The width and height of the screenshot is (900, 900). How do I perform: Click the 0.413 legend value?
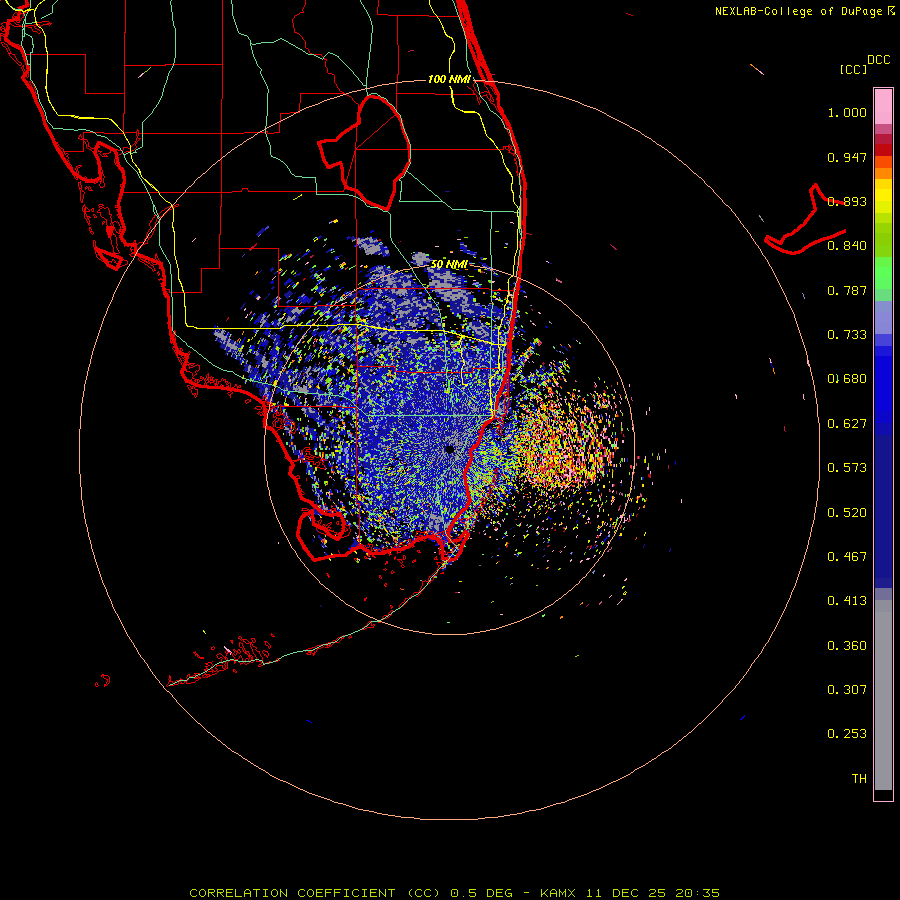[847, 601]
